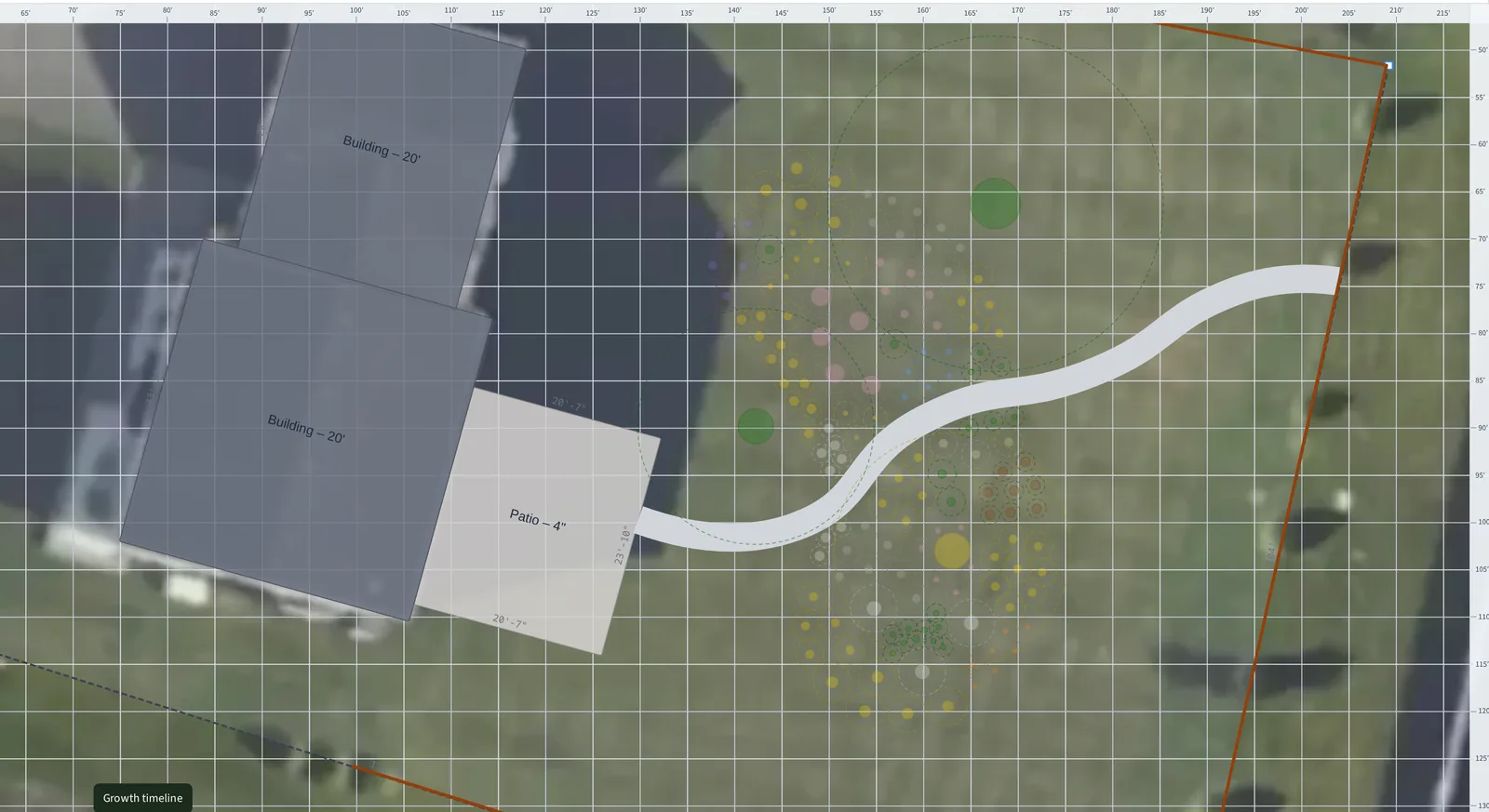Click the 23'-10" patio dimension label
1489x812 pixels.
(622, 545)
